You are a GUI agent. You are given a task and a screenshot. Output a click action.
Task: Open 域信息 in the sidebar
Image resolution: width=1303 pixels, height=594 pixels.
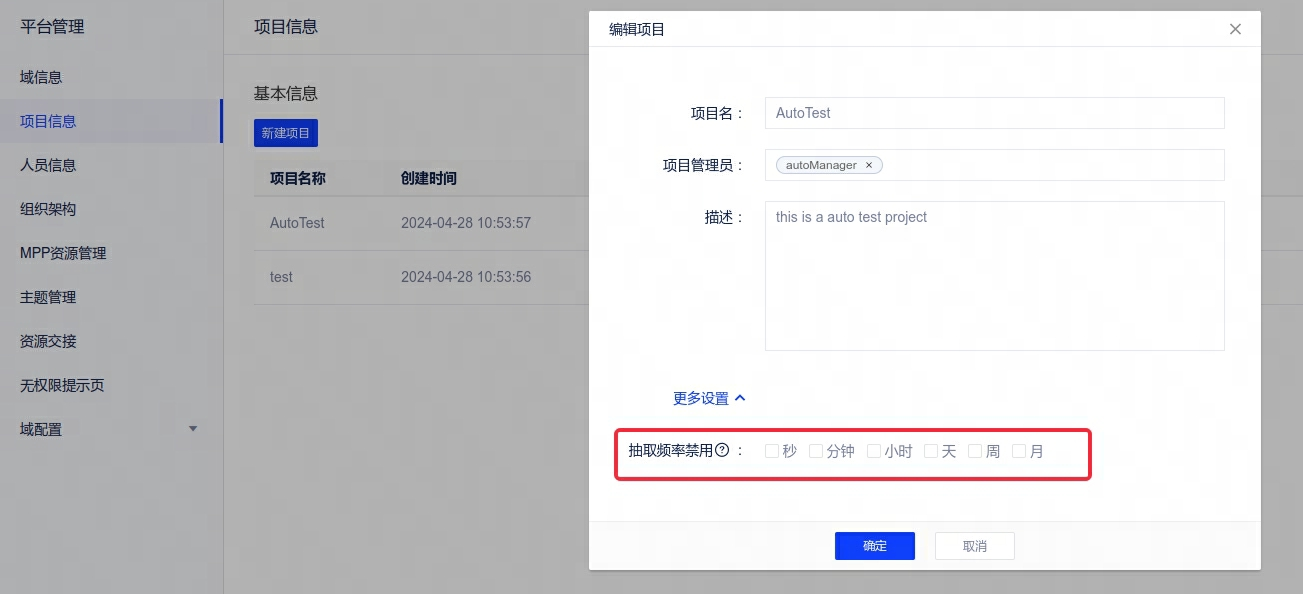41,77
